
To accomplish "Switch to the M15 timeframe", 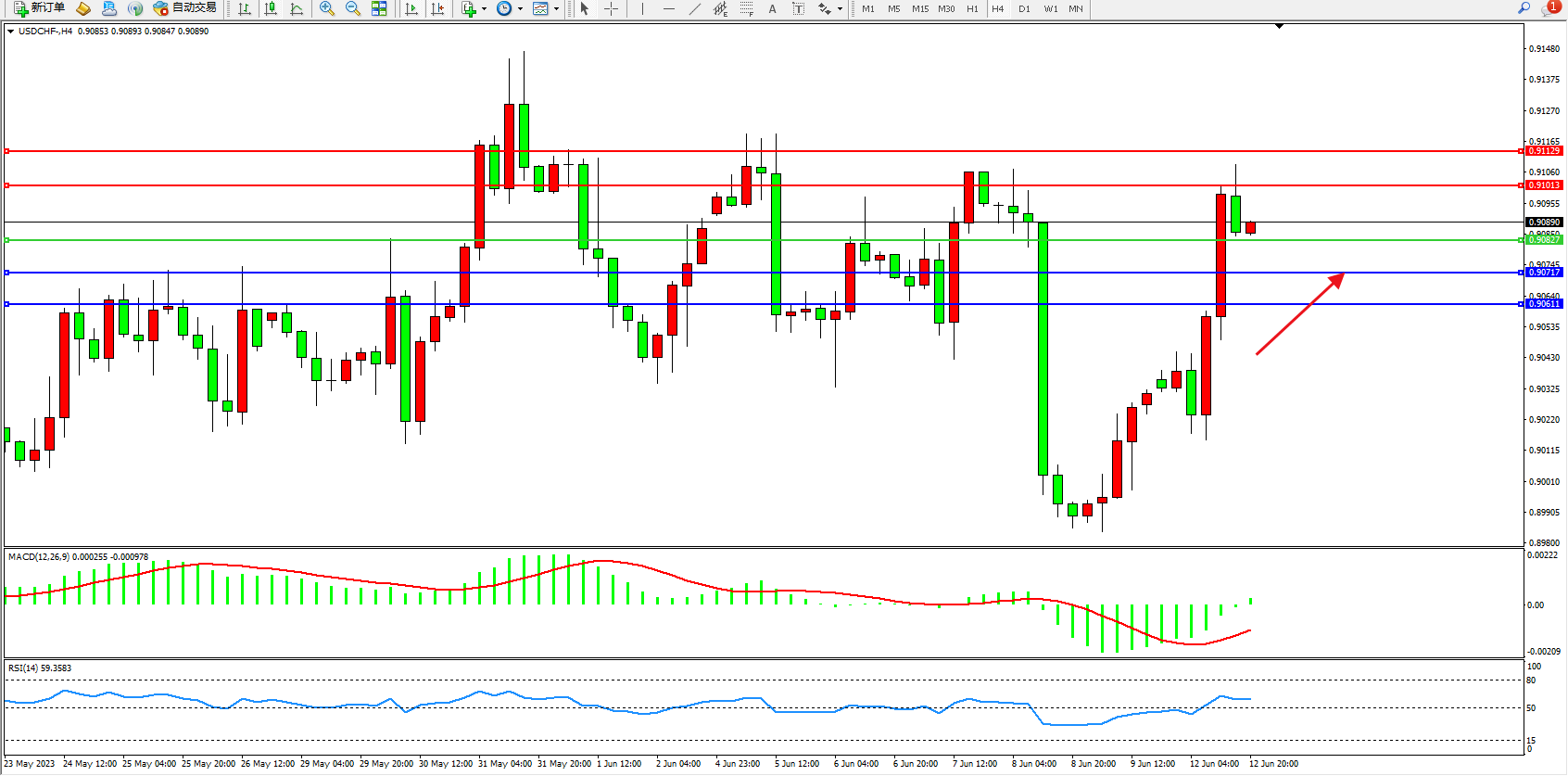I will pyautogui.click(x=920, y=9).
